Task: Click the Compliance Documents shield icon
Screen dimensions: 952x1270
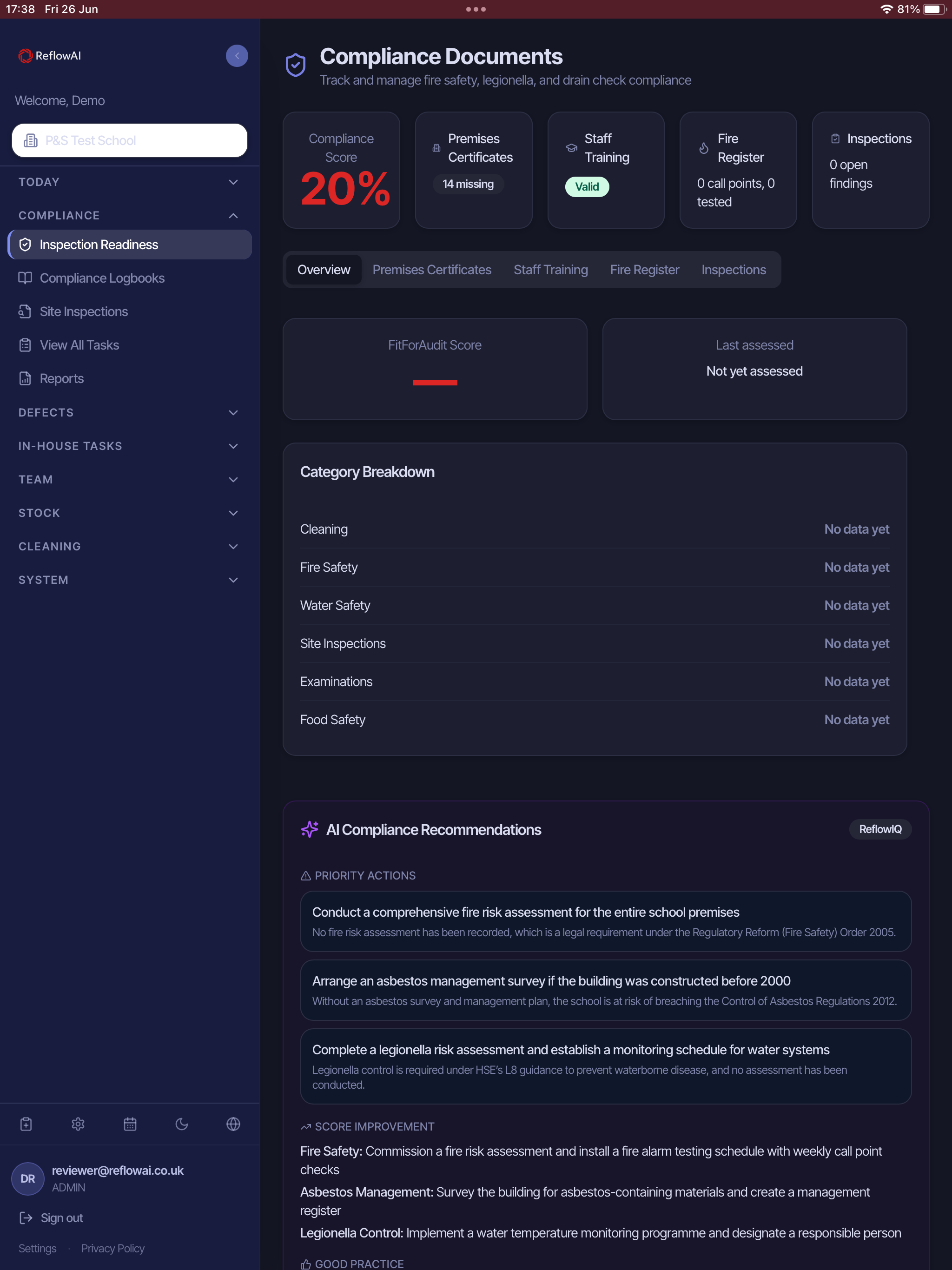Action: 296,65
